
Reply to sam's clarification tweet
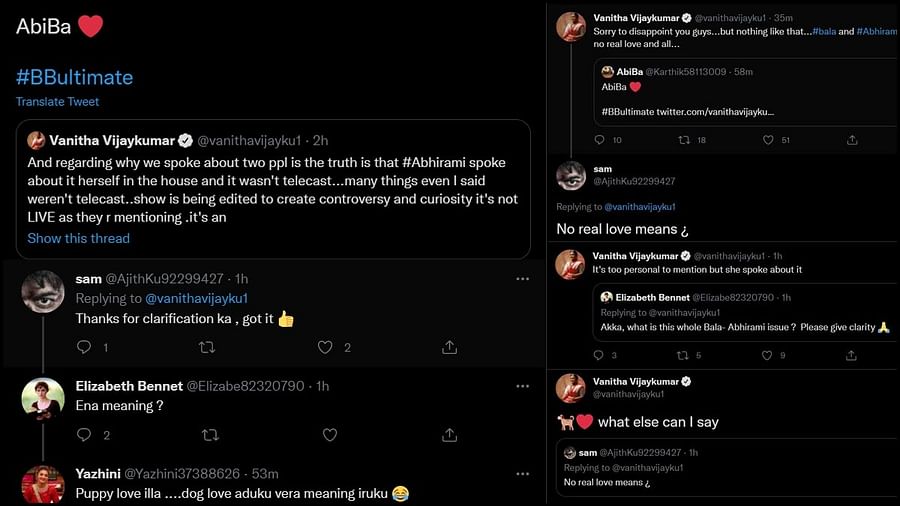(84, 347)
